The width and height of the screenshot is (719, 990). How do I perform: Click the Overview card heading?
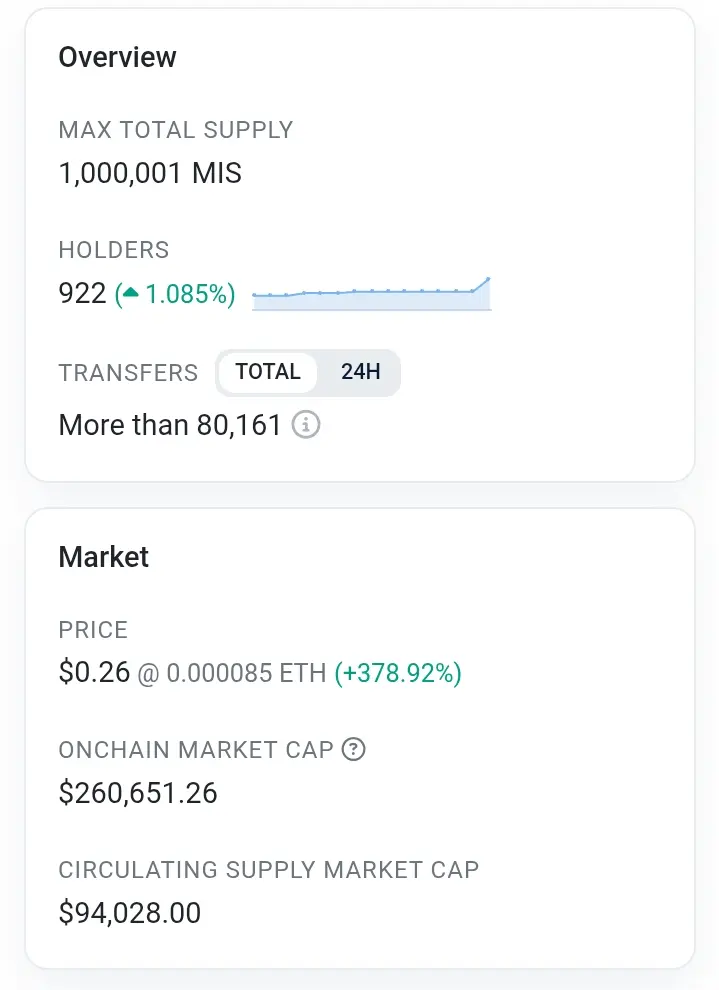point(117,57)
